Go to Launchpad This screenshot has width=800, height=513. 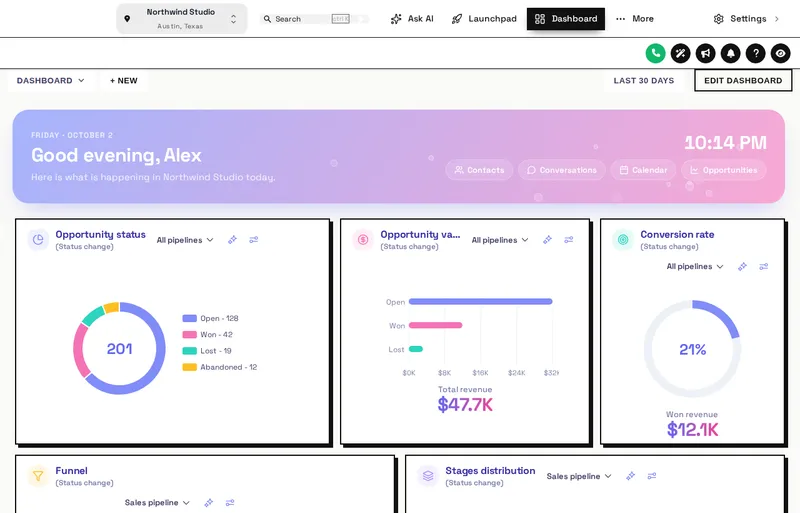click(484, 19)
